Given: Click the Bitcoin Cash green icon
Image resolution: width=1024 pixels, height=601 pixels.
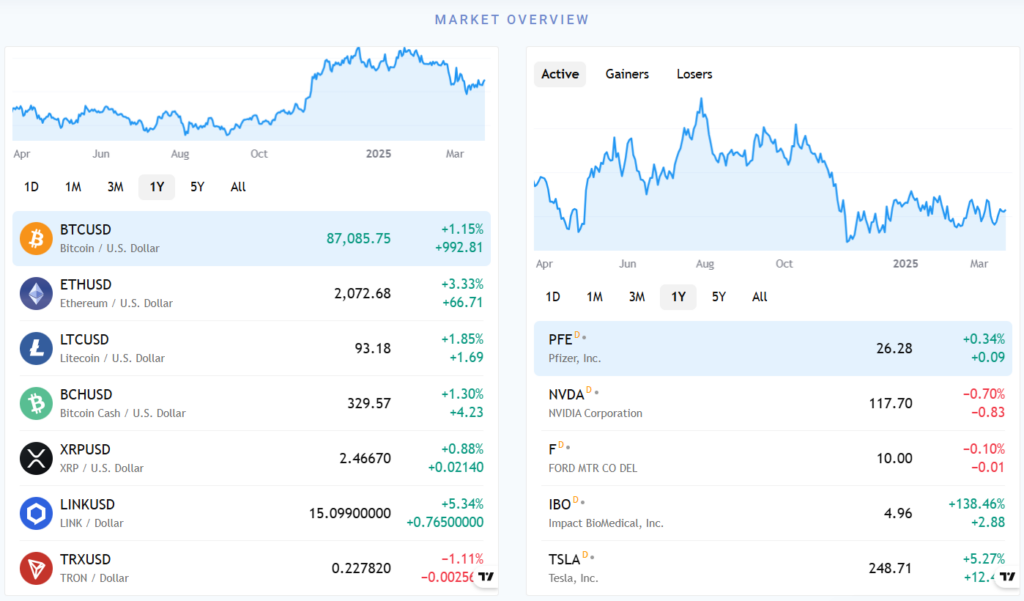Looking at the screenshot, I should coord(36,403).
